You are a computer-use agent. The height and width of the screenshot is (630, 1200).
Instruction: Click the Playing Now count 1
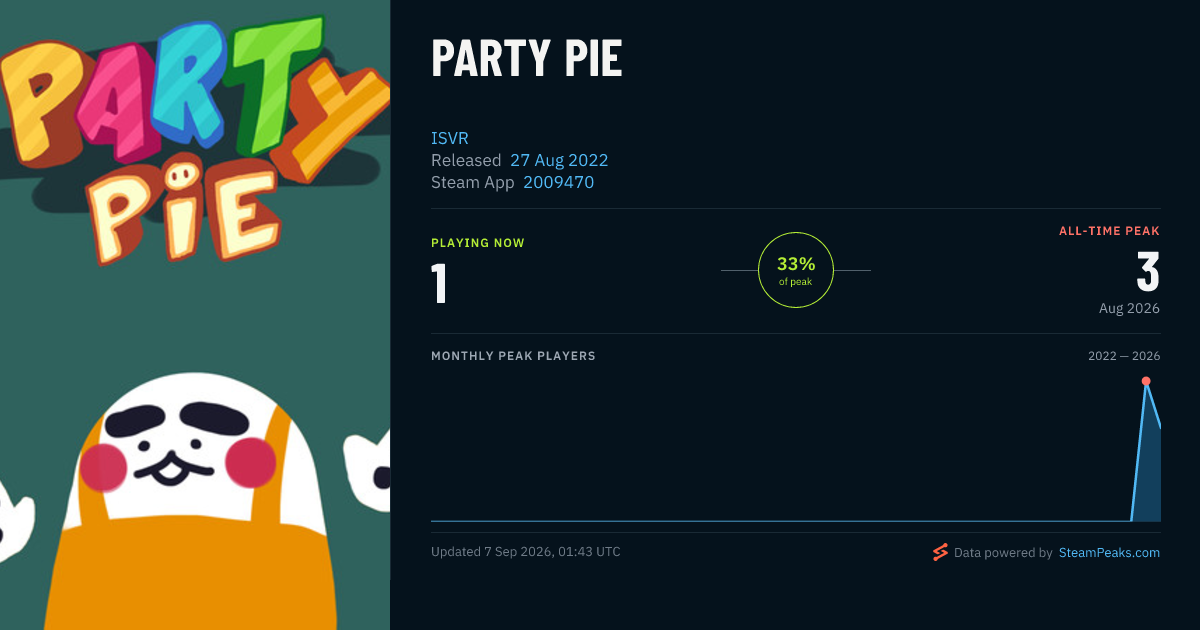click(439, 282)
